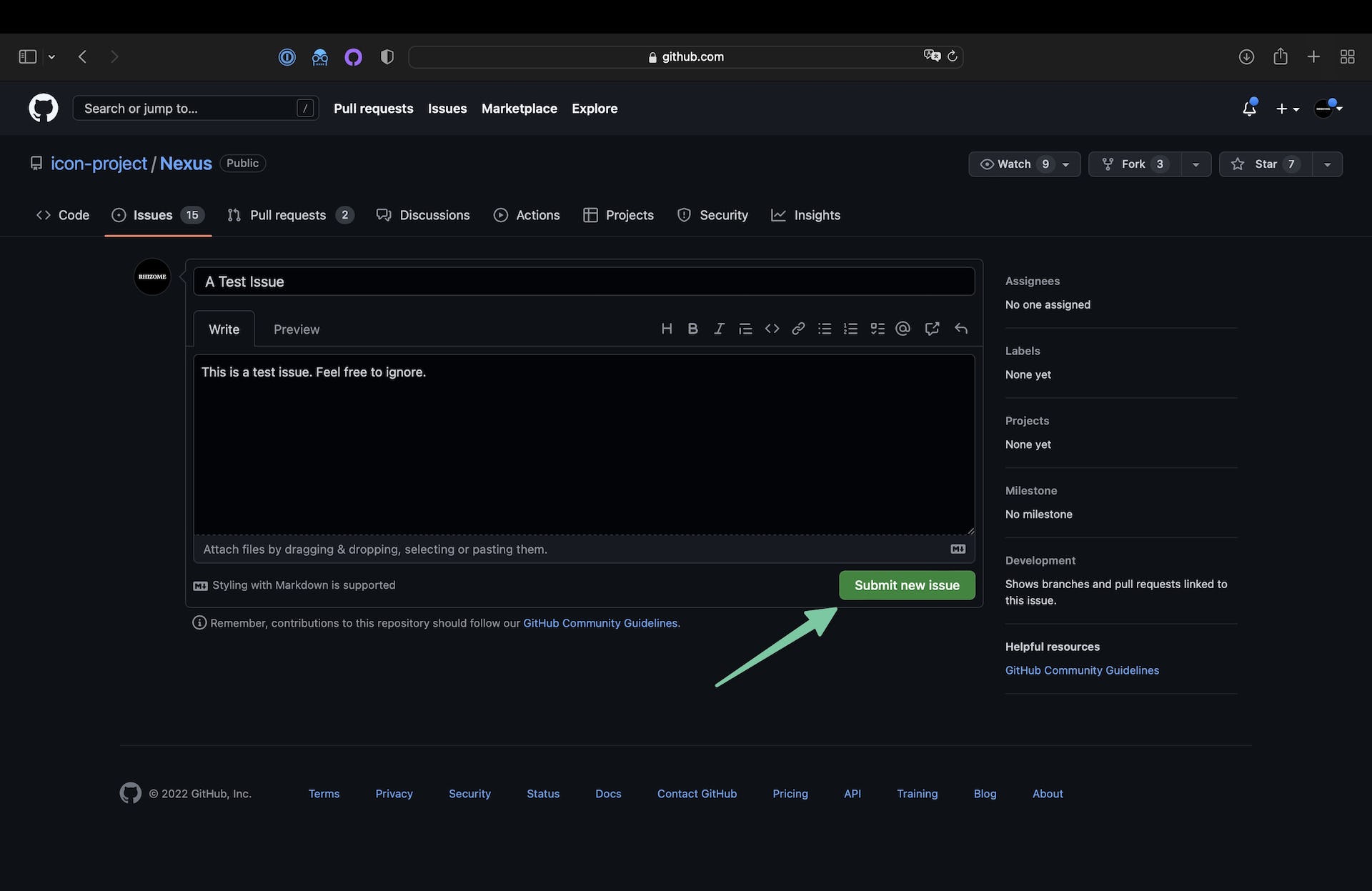Open the Labels selector
This screenshot has height=891, width=1372.
click(1023, 351)
